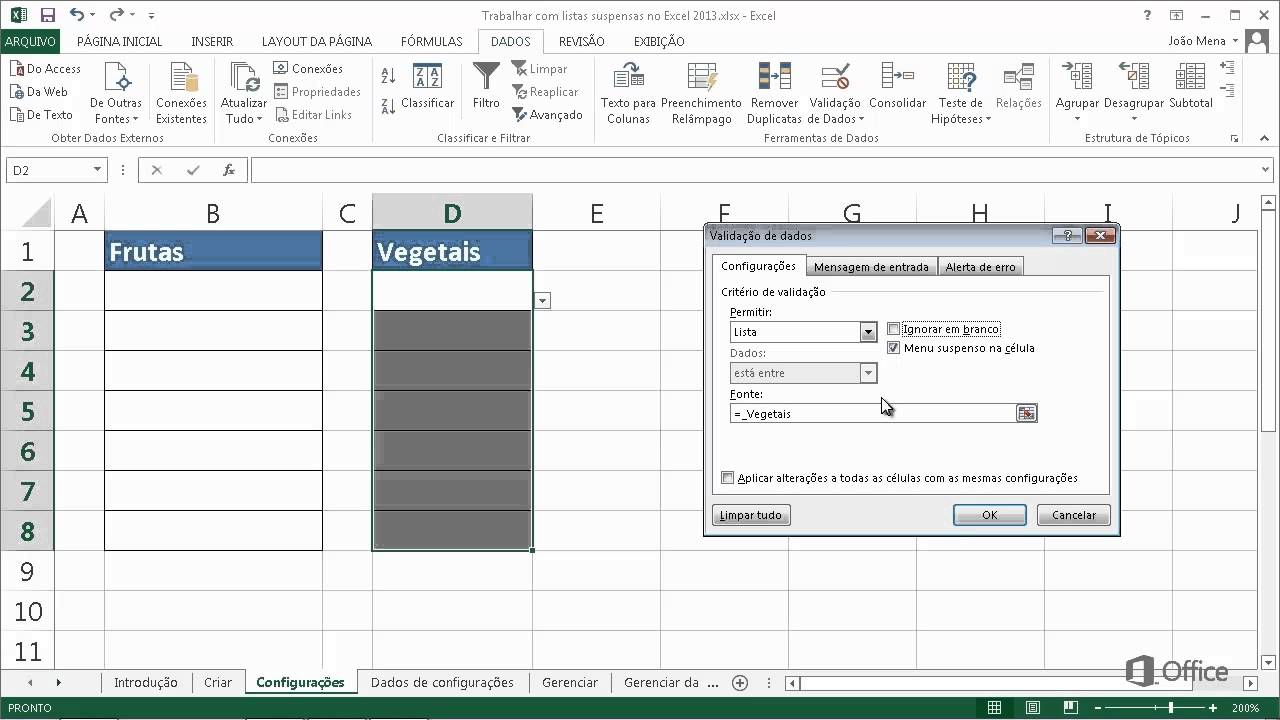This screenshot has height=720, width=1280.
Task: Click the Save icon in quick access toolbar
Action: point(48,15)
